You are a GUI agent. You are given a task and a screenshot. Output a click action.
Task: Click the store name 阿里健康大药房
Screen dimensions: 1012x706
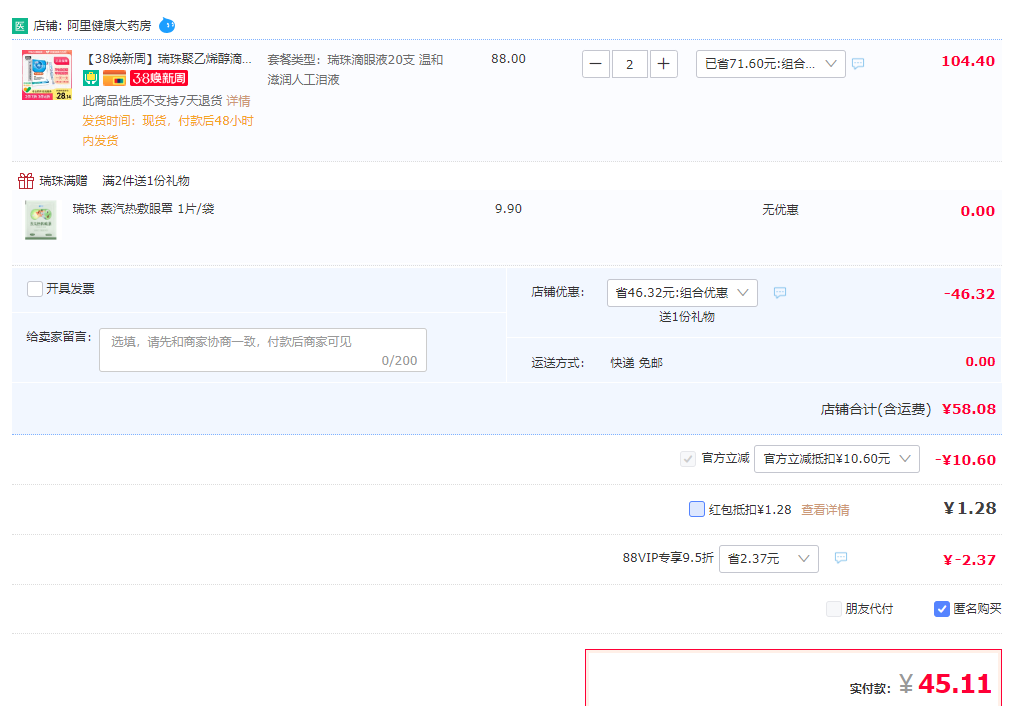click(x=109, y=26)
